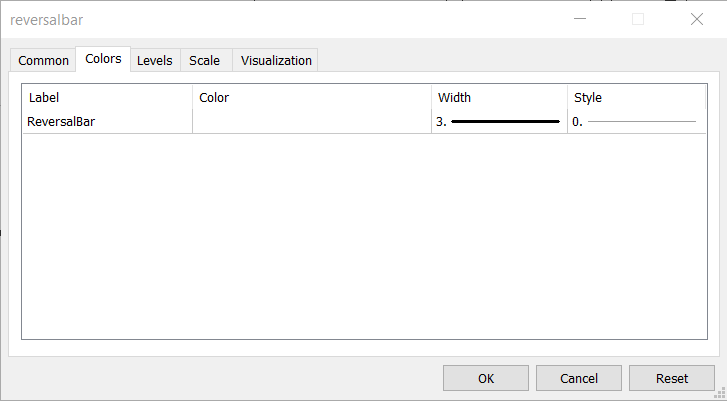Click the Style column header
The width and height of the screenshot is (727, 401).
point(636,97)
